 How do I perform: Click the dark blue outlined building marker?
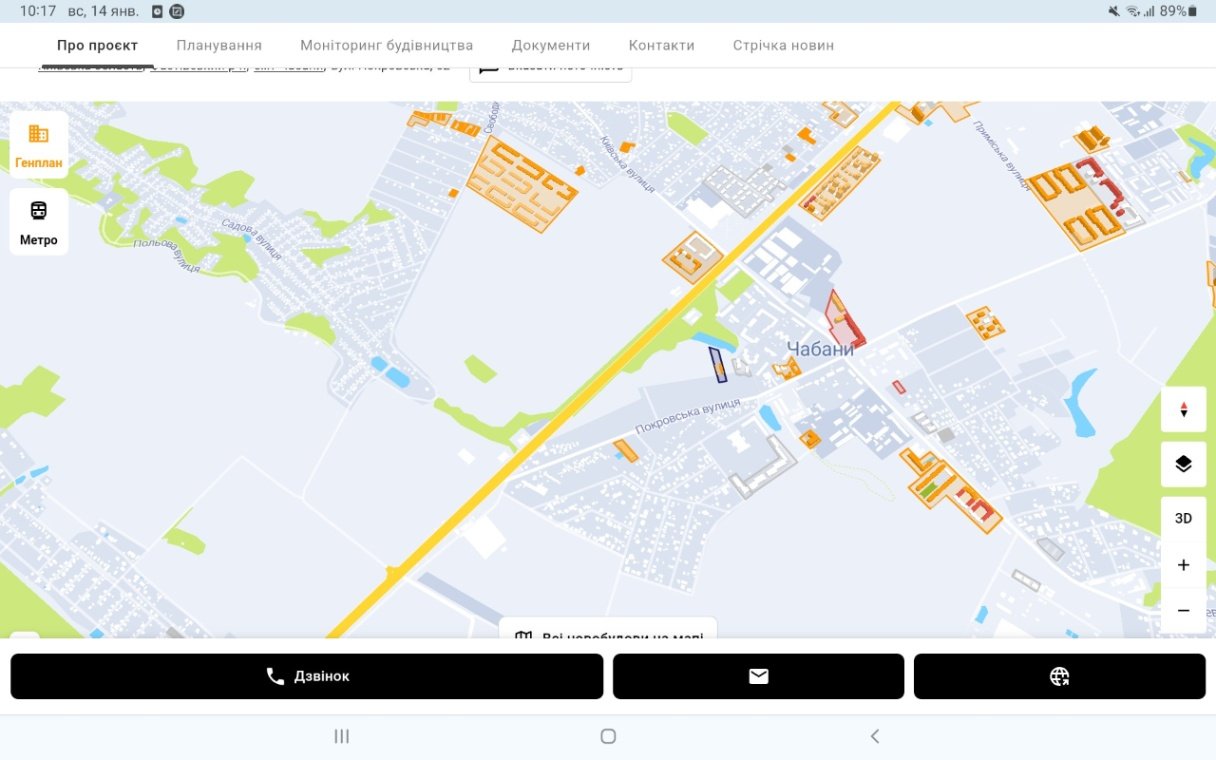[x=717, y=365]
